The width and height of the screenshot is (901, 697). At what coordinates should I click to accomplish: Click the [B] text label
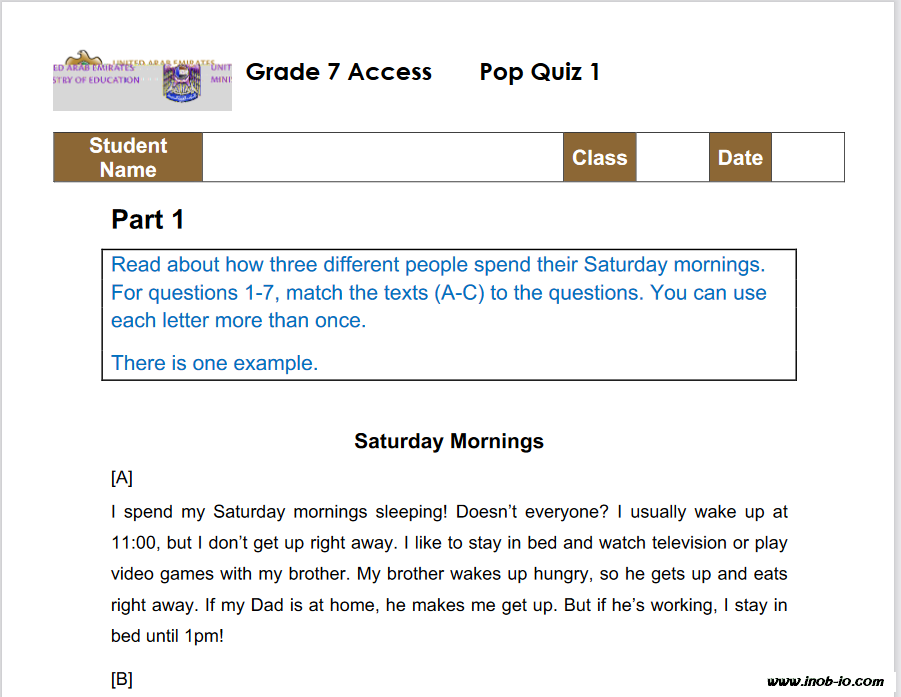122,680
